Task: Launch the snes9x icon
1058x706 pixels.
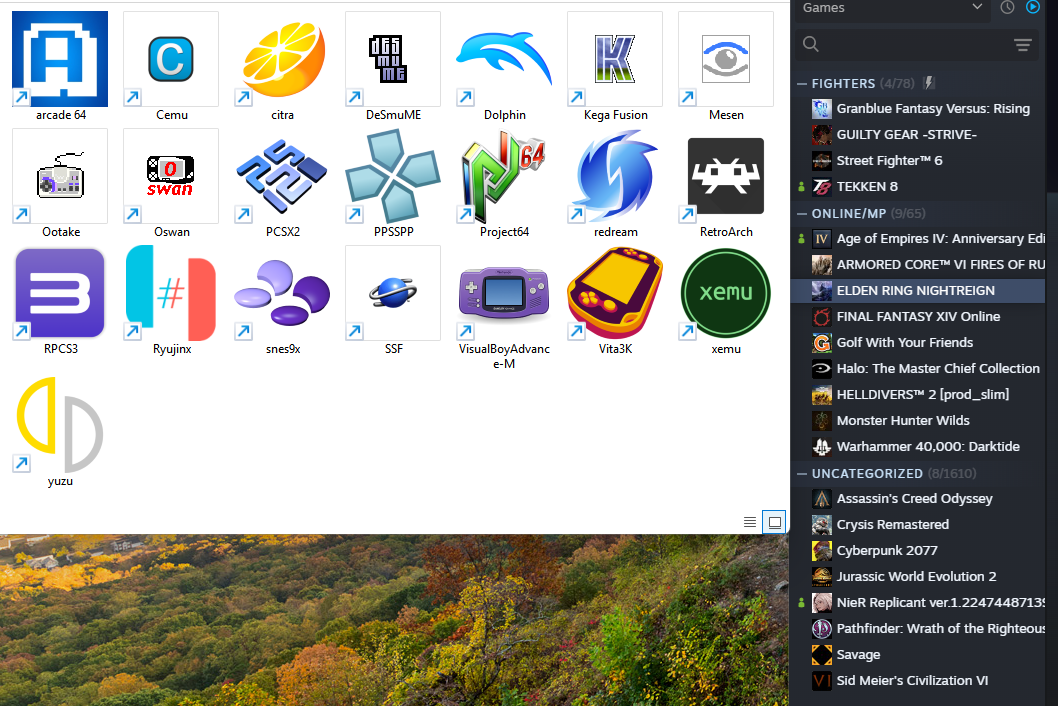Action: [x=282, y=293]
